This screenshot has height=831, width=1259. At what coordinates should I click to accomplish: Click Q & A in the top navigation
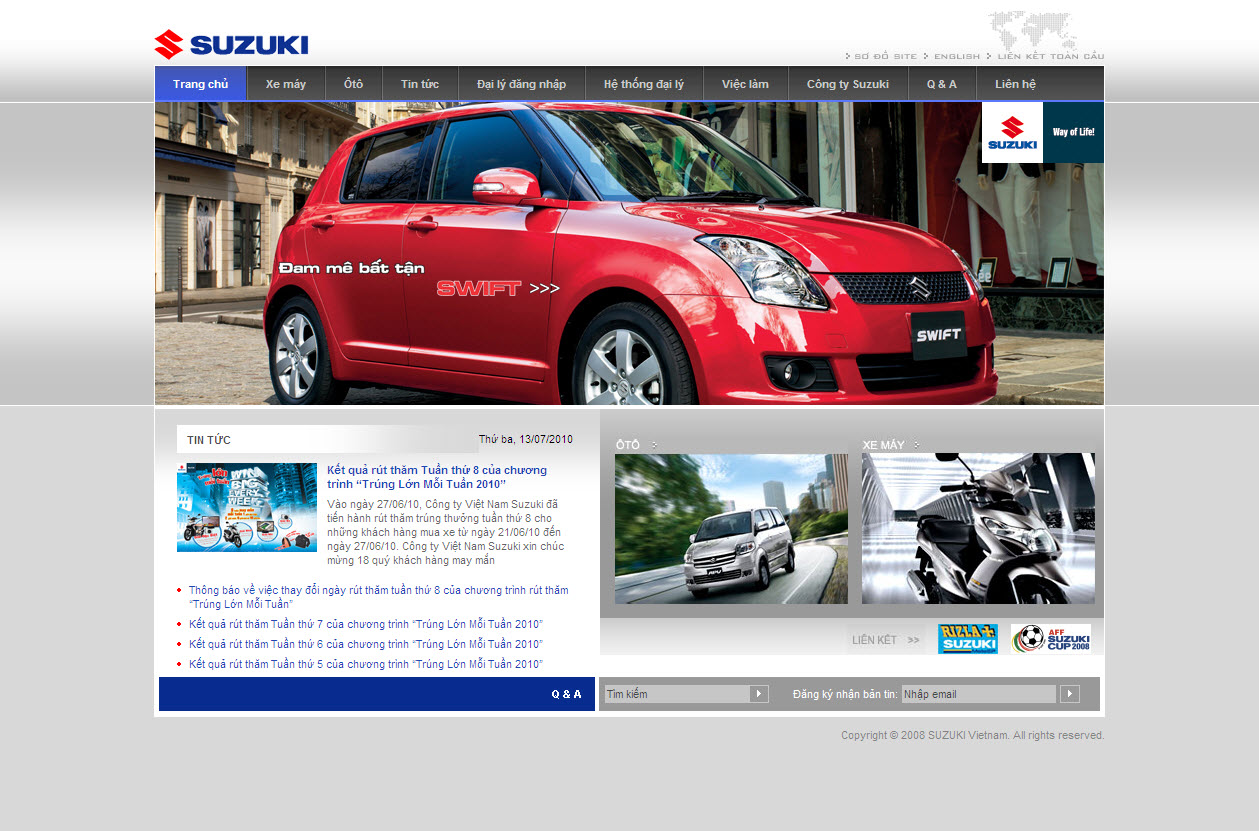942,84
